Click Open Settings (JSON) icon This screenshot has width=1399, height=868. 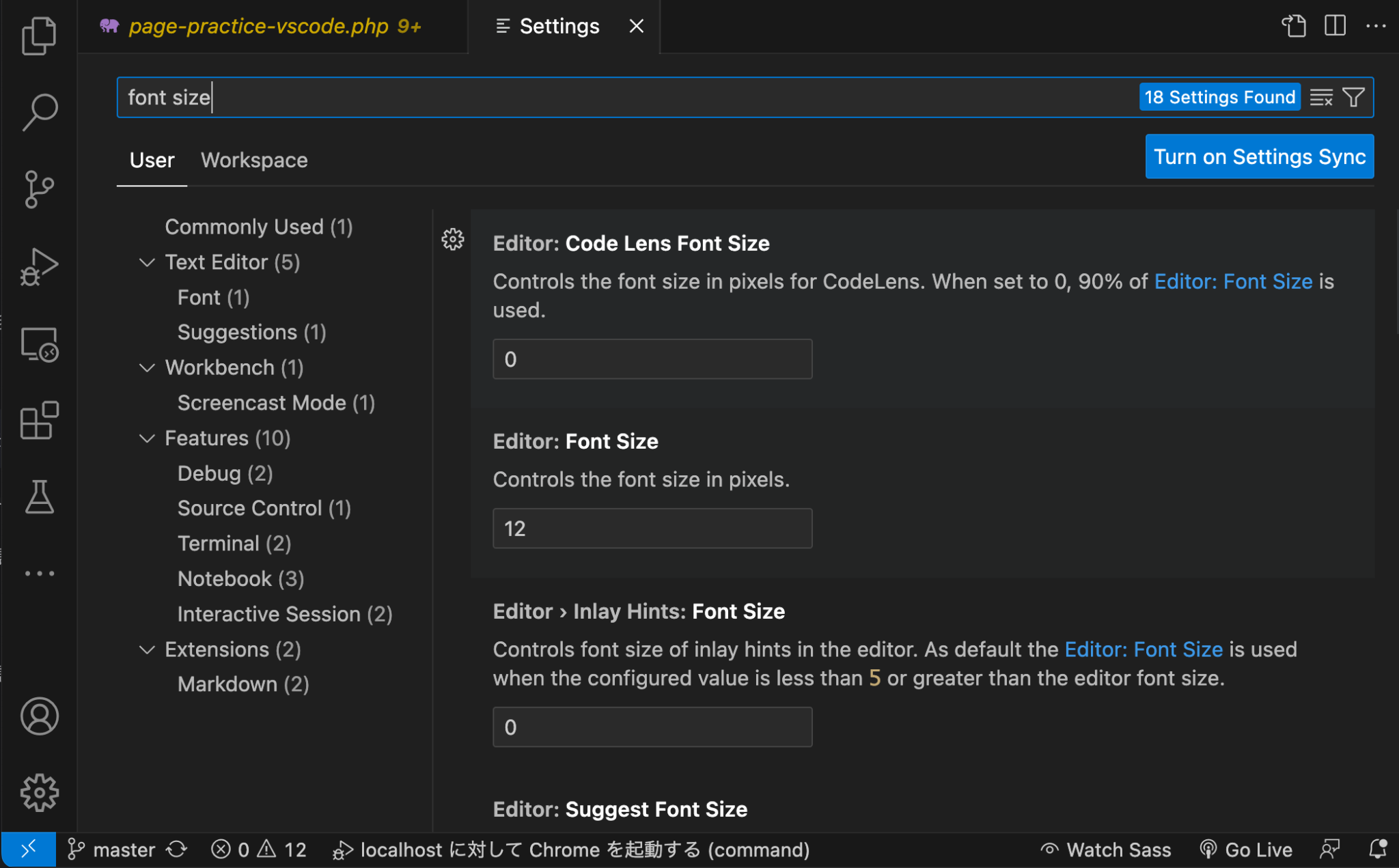[x=1293, y=26]
